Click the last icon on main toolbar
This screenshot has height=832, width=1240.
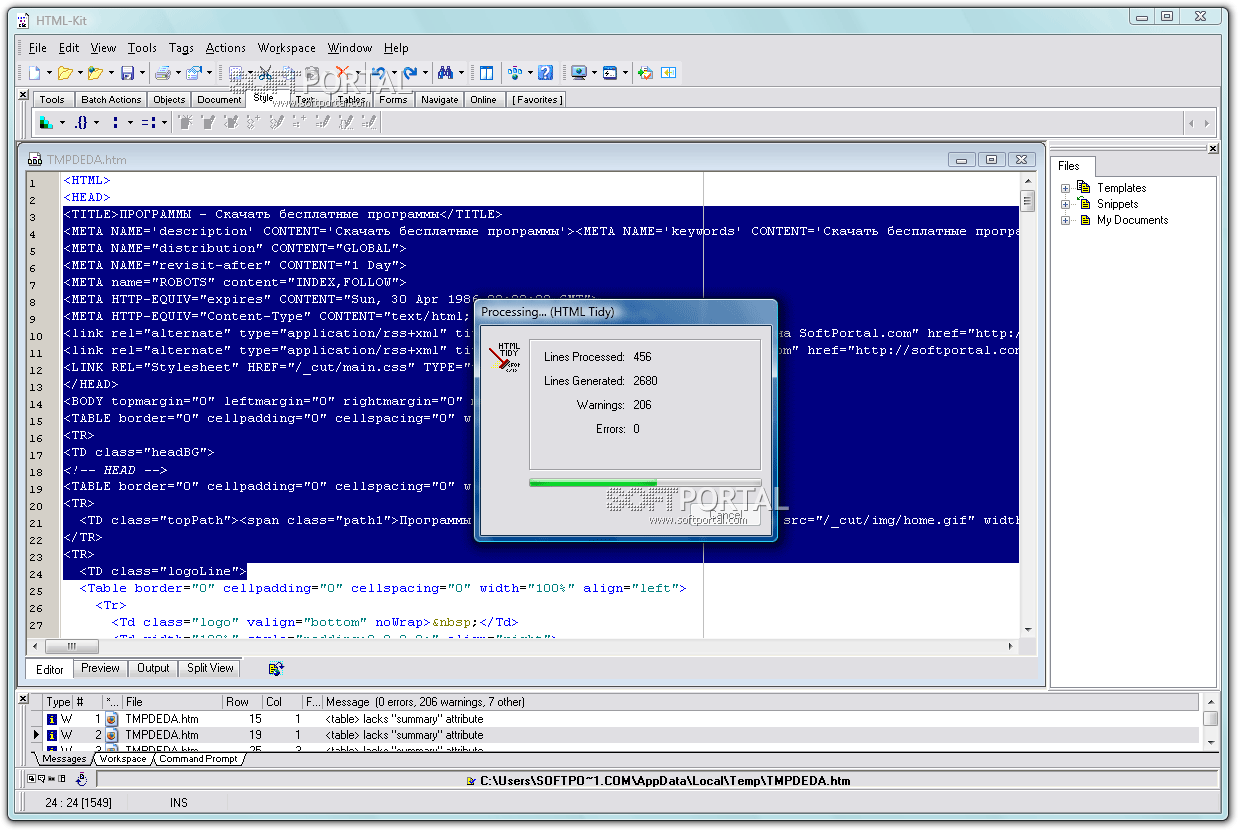[668, 73]
